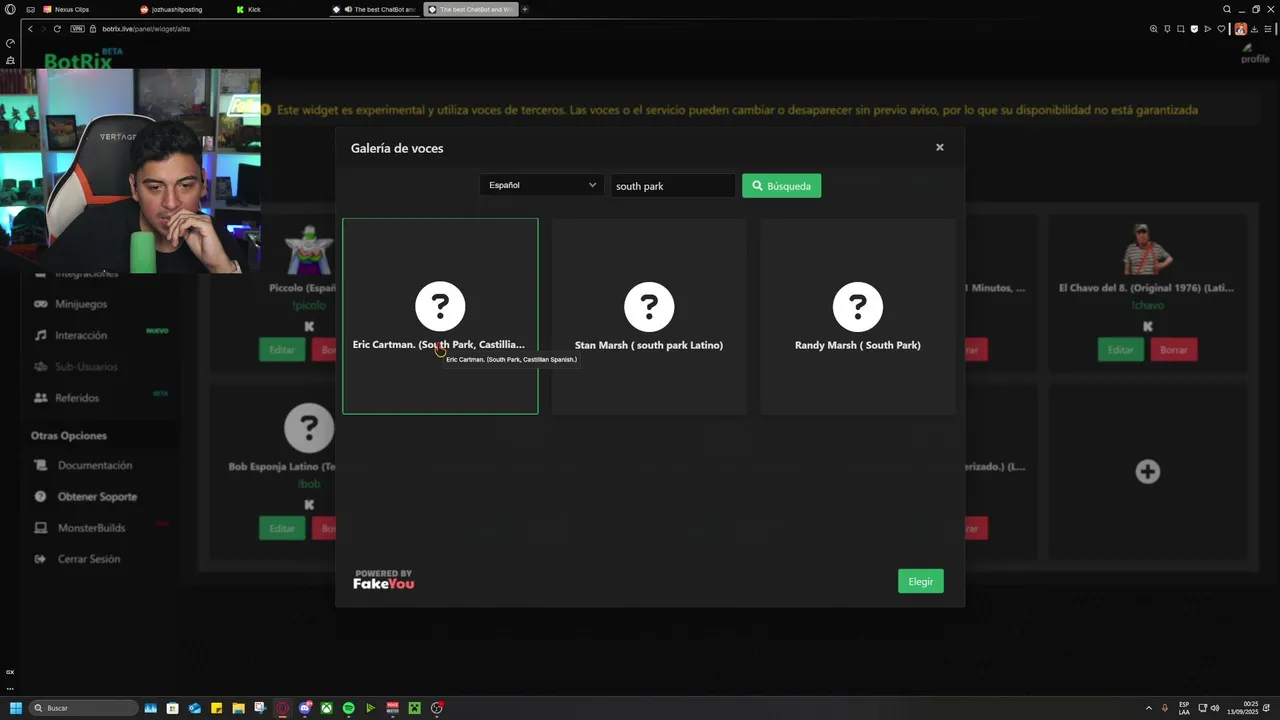Click the BotRix profile image
1280x720 pixels.
1254,54
